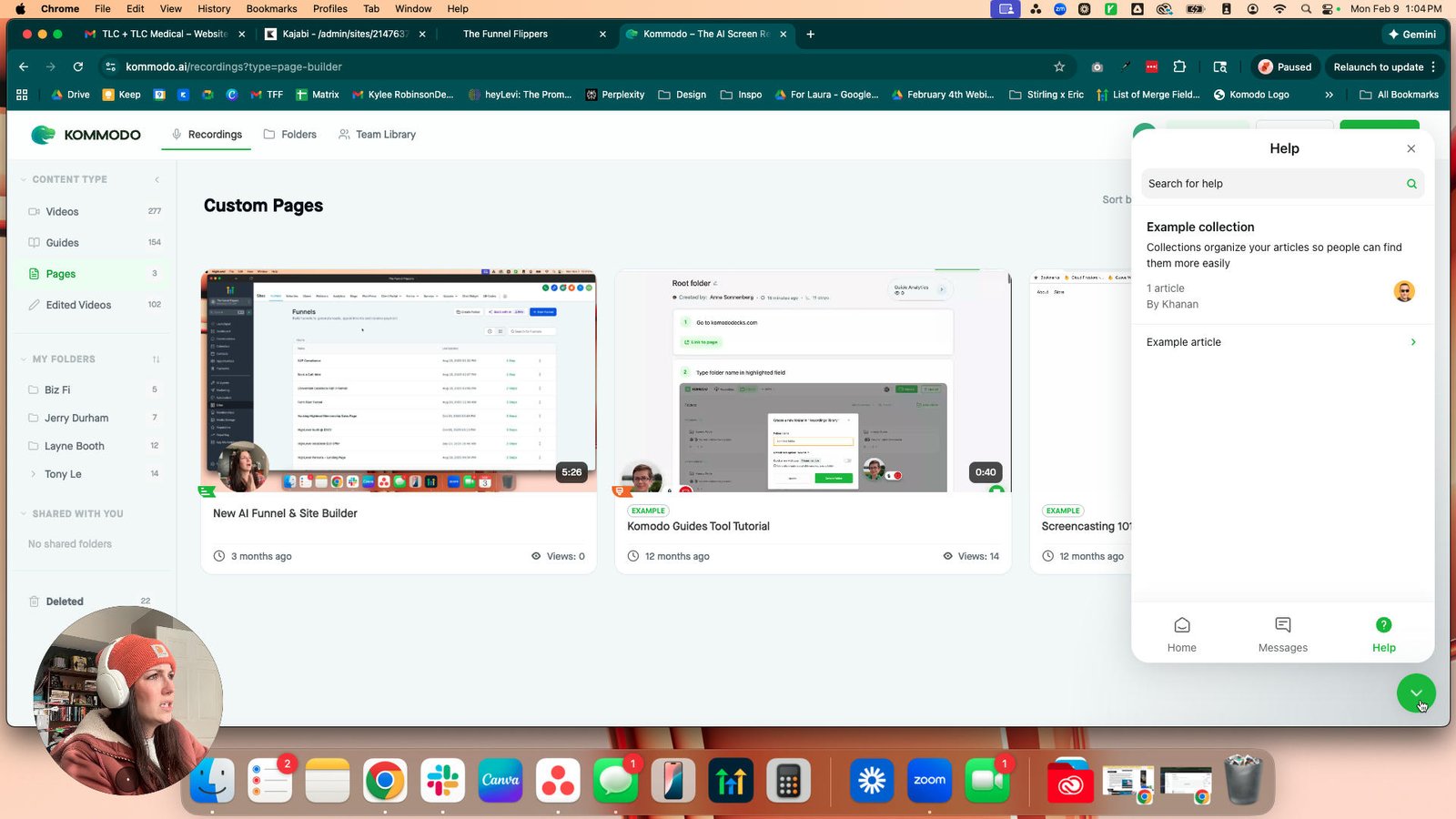Open Slack from the Dock
Screen dimensions: 1456x819
point(442,781)
